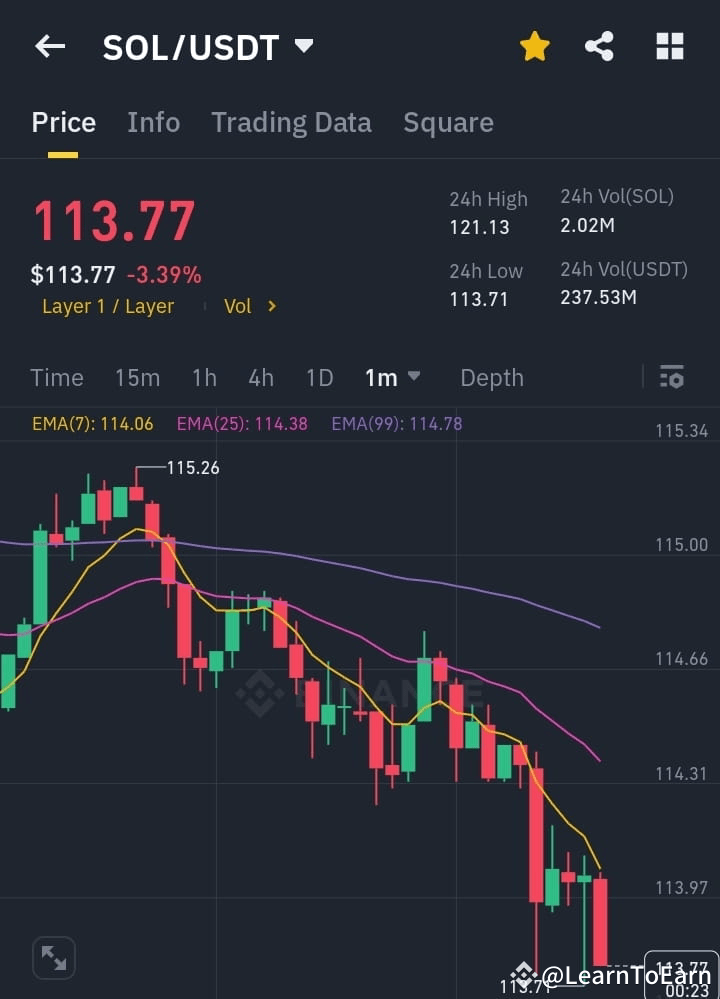Select the Square tab
The image size is (720, 999).
[448, 122]
